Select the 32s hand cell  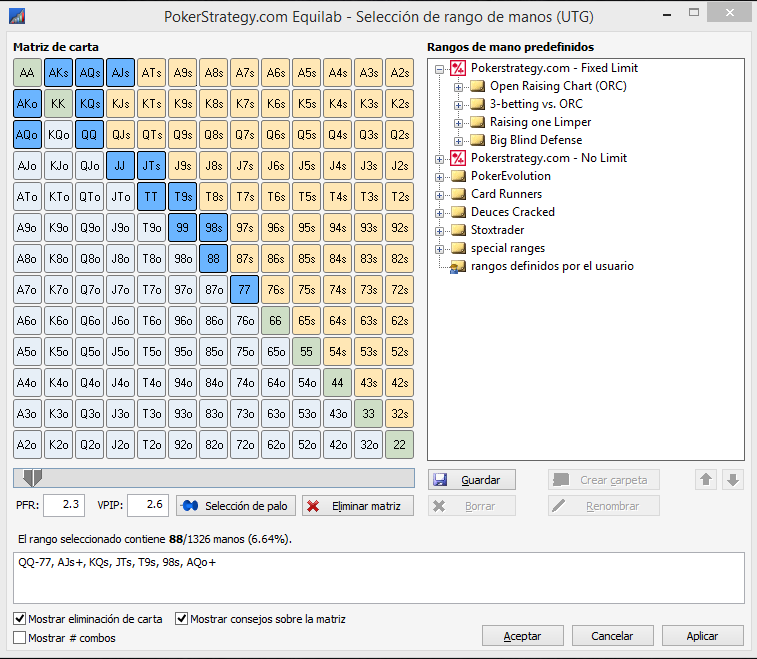(399, 414)
